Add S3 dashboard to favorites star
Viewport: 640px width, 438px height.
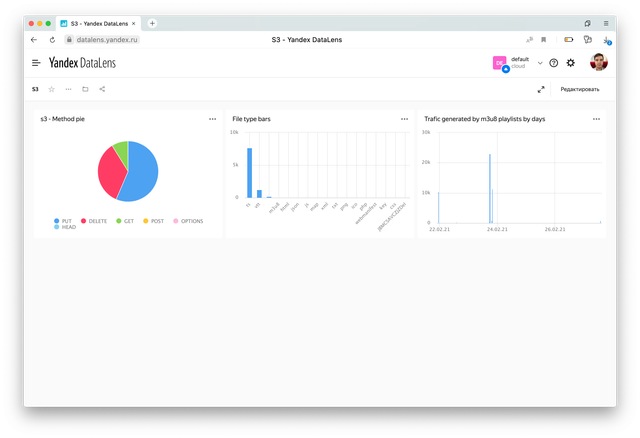coord(52,89)
